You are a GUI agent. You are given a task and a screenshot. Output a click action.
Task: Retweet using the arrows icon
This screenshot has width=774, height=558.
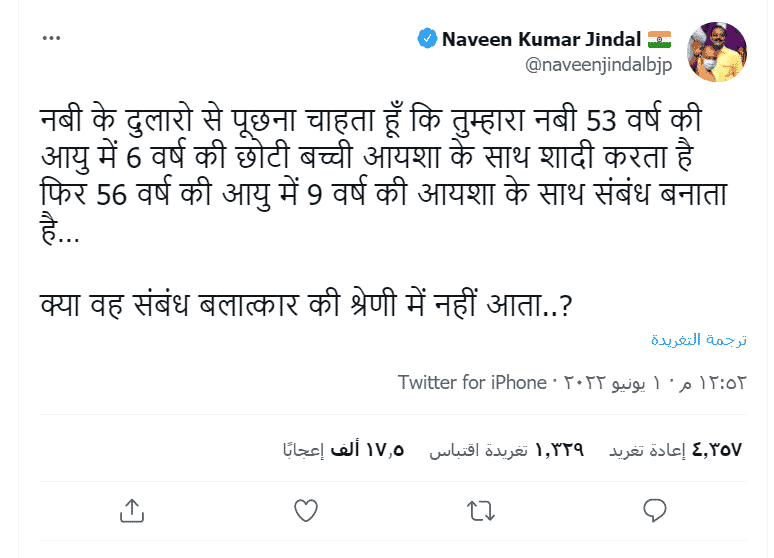[481, 511]
